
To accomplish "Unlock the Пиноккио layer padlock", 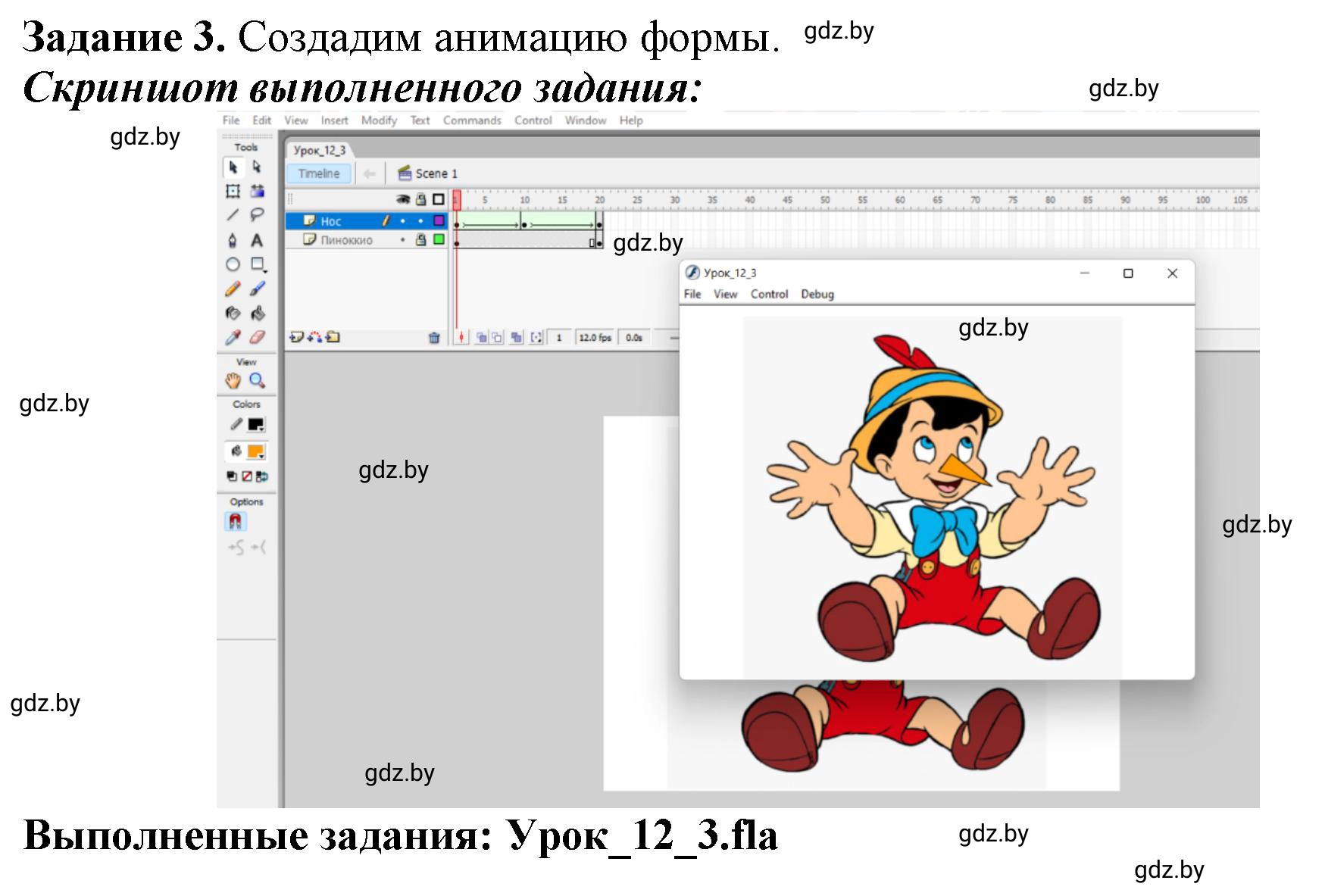I will point(421,240).
